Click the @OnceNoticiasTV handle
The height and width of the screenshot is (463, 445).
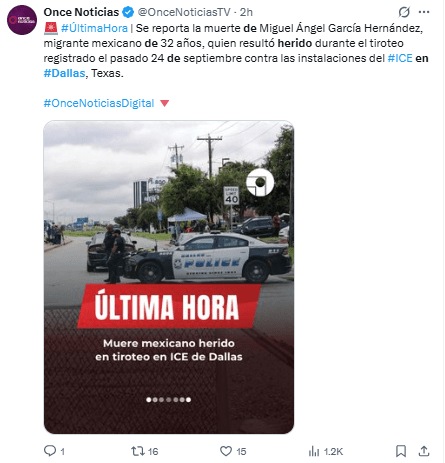point(184,12)
